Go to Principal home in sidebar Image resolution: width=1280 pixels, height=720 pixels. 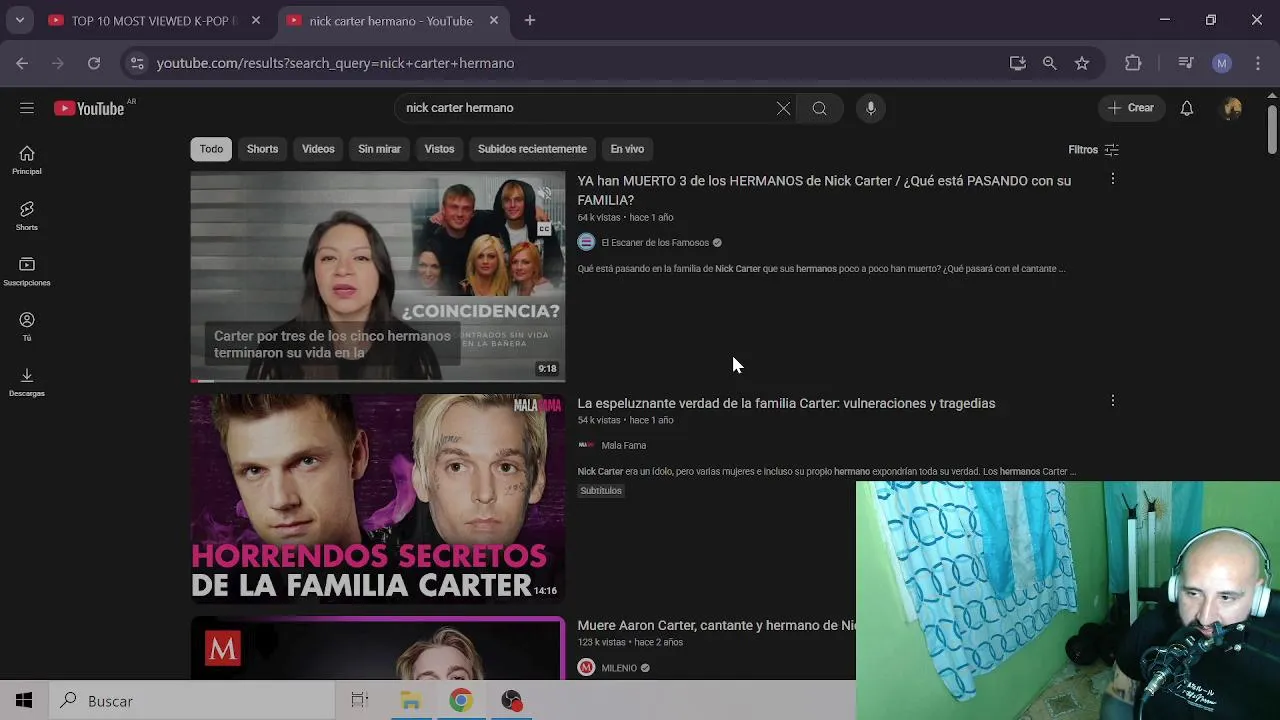tap(27, 160)
